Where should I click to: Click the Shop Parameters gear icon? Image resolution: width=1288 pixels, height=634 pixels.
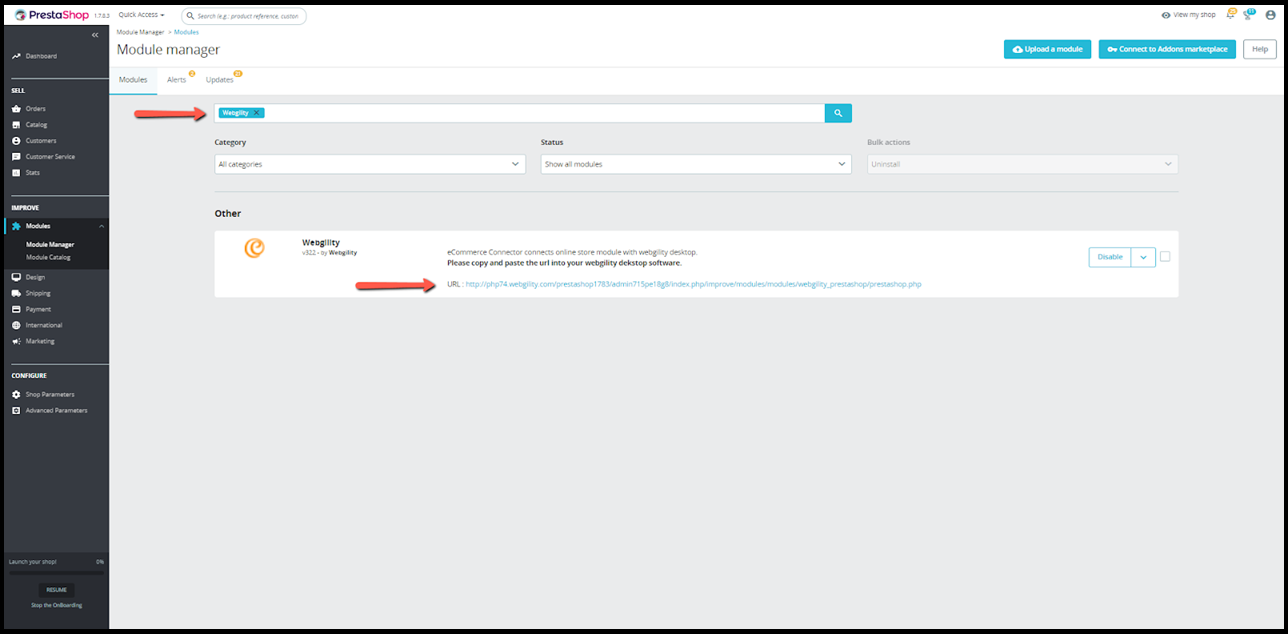(16, 394)
